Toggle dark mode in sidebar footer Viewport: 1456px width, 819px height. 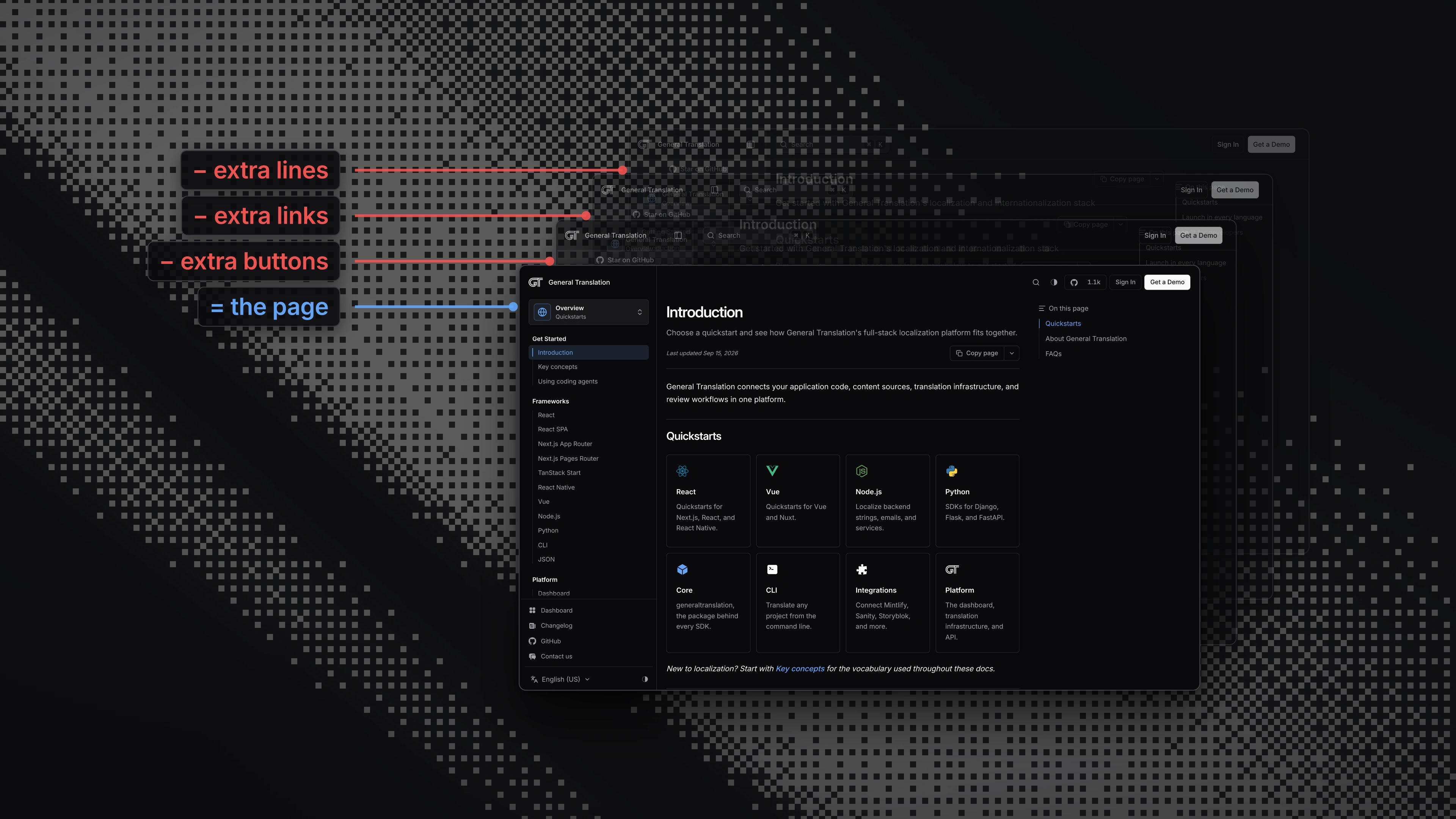[x=645, y=679]
